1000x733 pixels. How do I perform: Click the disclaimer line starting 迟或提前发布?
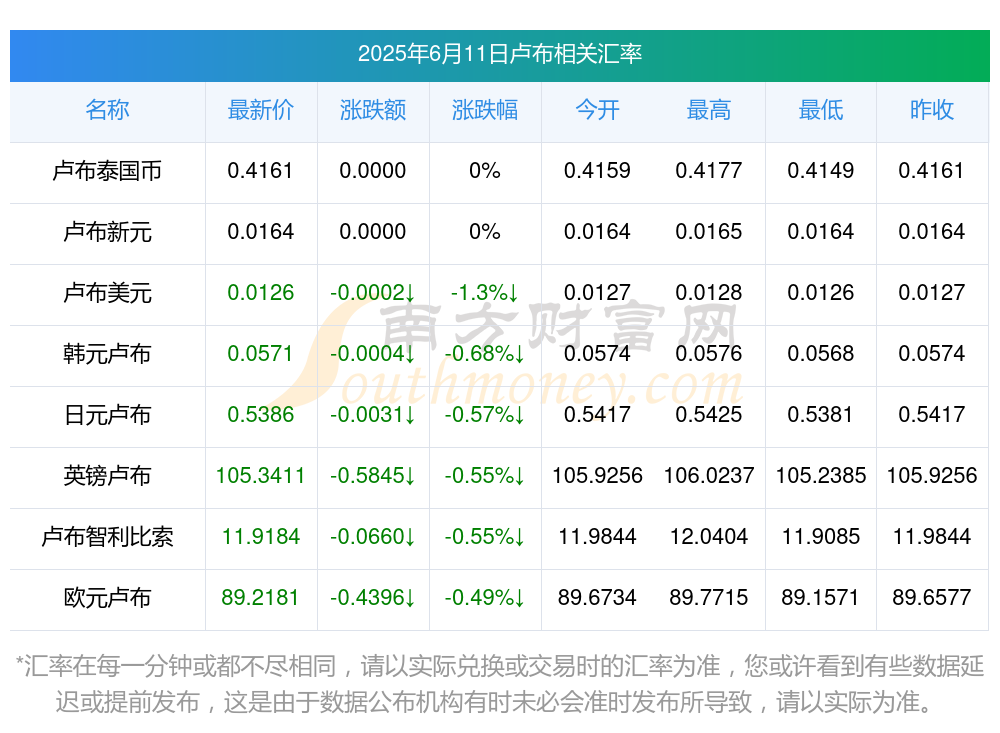click(x=494, y=702)
